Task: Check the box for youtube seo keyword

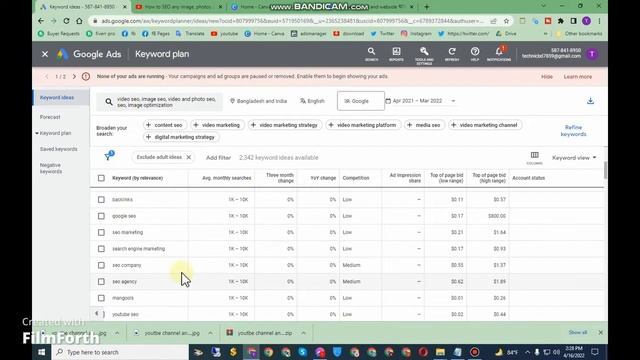Action: pyautogui.click(x=101, y=314)
